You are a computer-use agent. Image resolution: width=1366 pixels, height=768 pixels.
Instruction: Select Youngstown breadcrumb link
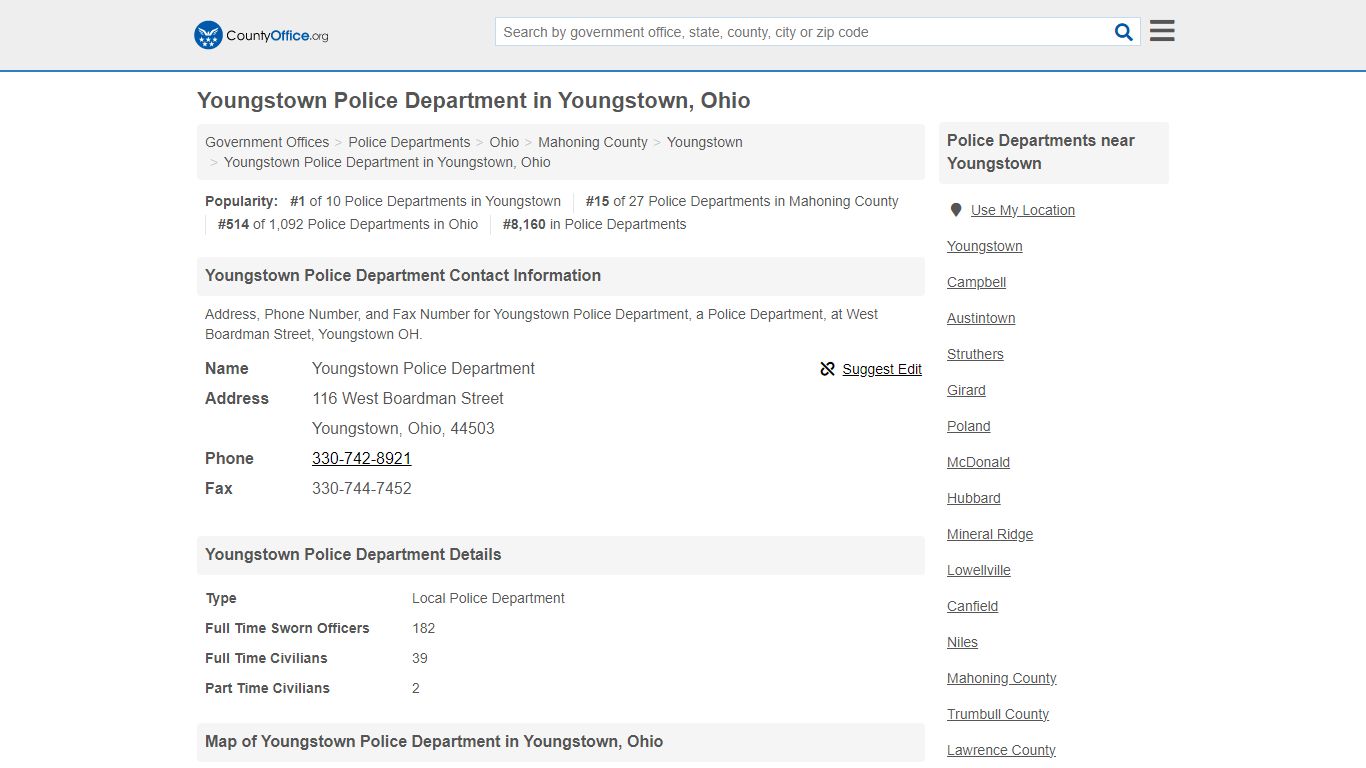(705, 142)
